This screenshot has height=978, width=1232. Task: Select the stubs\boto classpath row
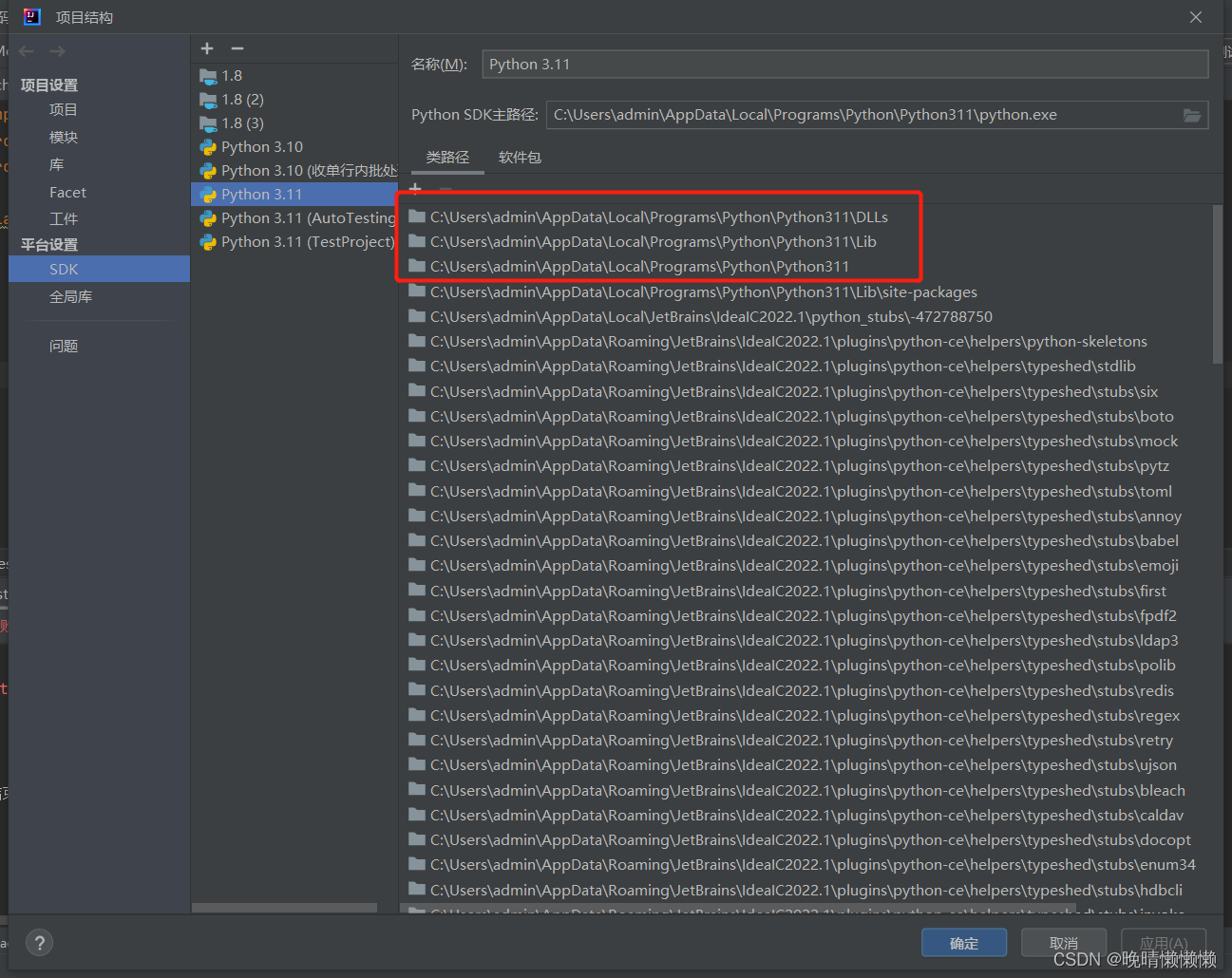tap(807, 417)
